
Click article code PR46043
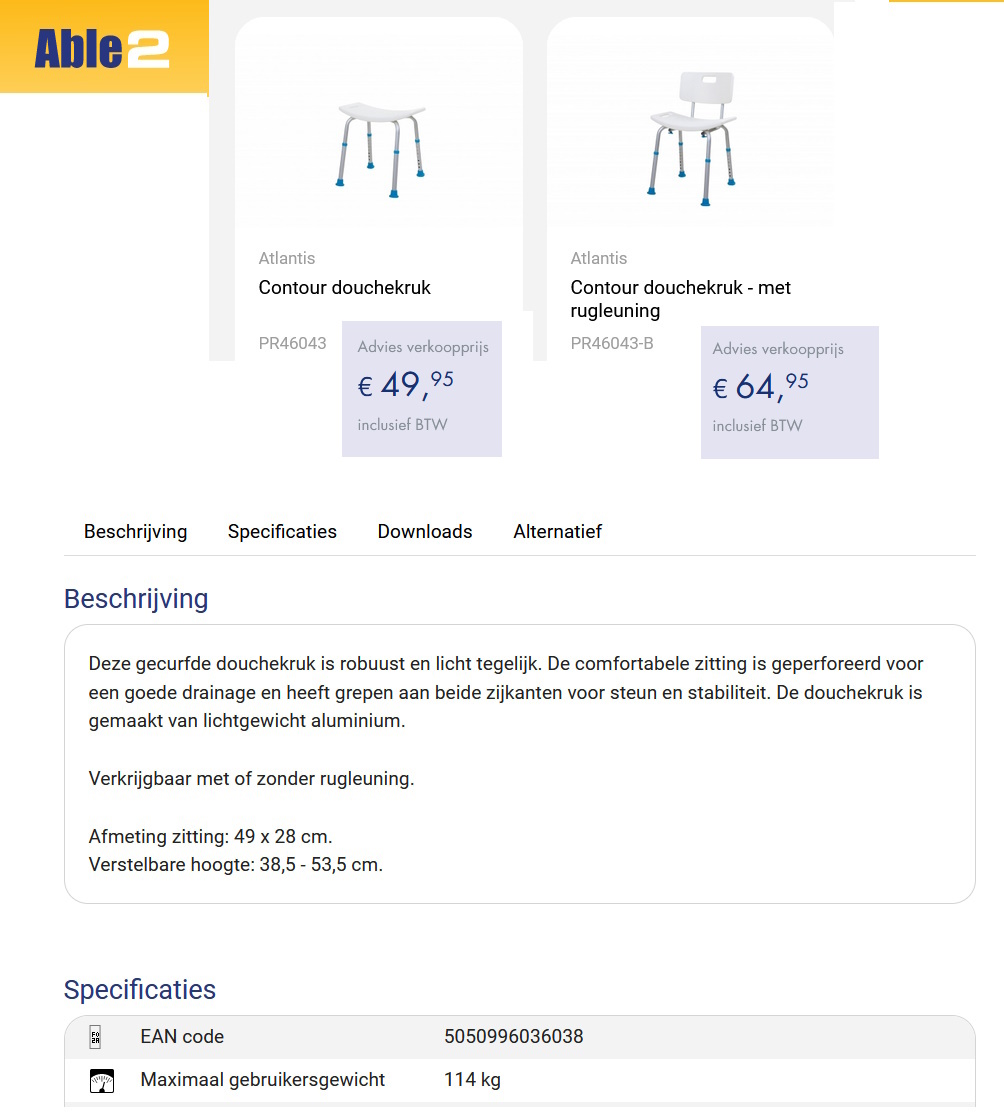(x=293, y=343)
